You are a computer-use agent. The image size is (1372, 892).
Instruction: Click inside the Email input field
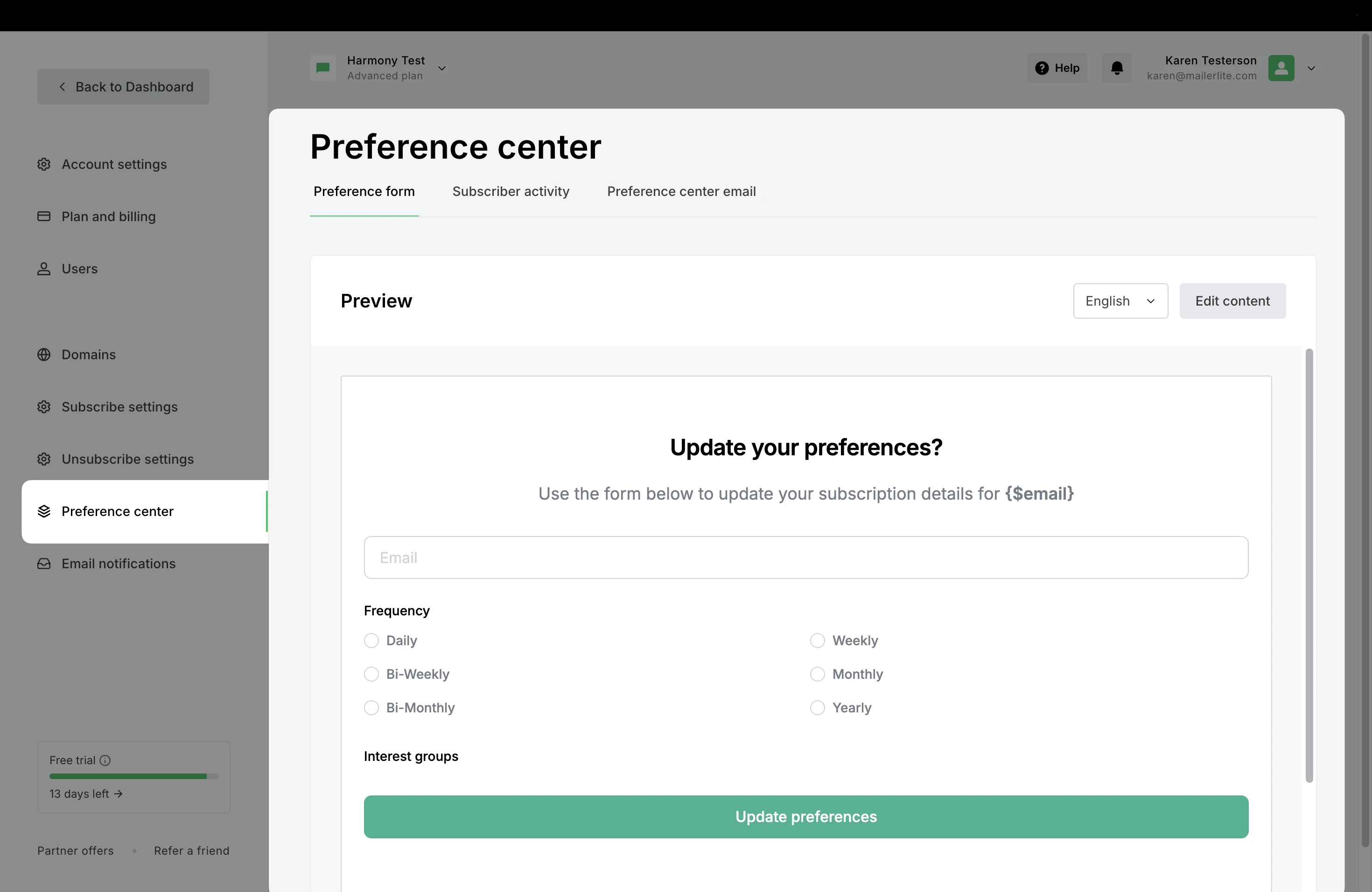point(805,557)
